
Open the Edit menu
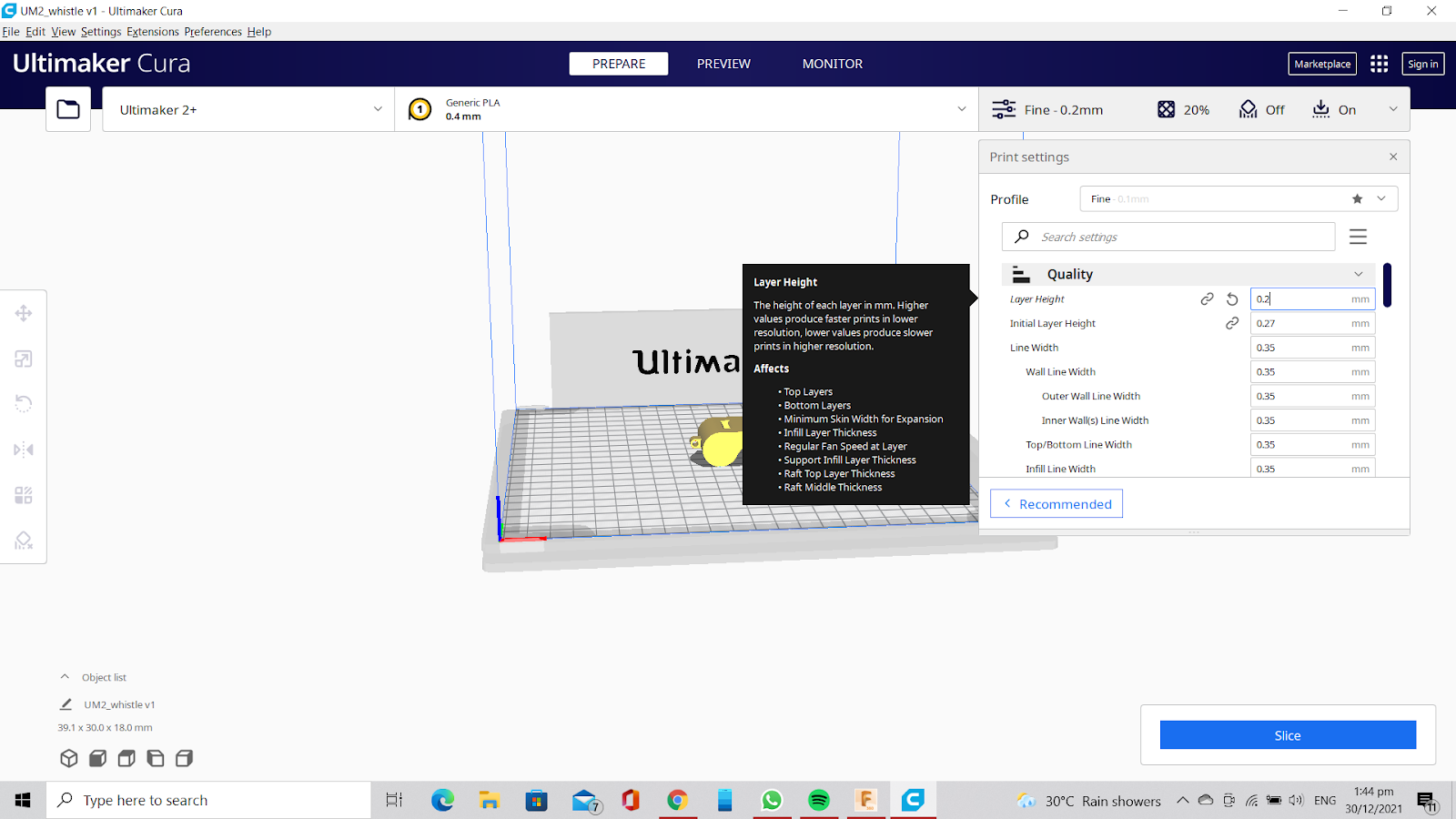click(35, 31)
